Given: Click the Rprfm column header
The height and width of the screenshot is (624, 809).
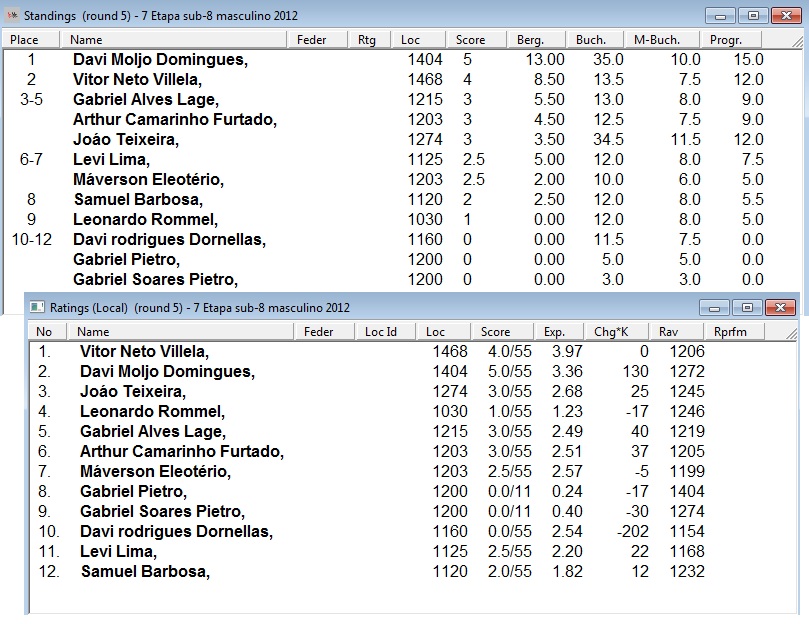Looking at the screenshot, I should [x=734, y=332].
